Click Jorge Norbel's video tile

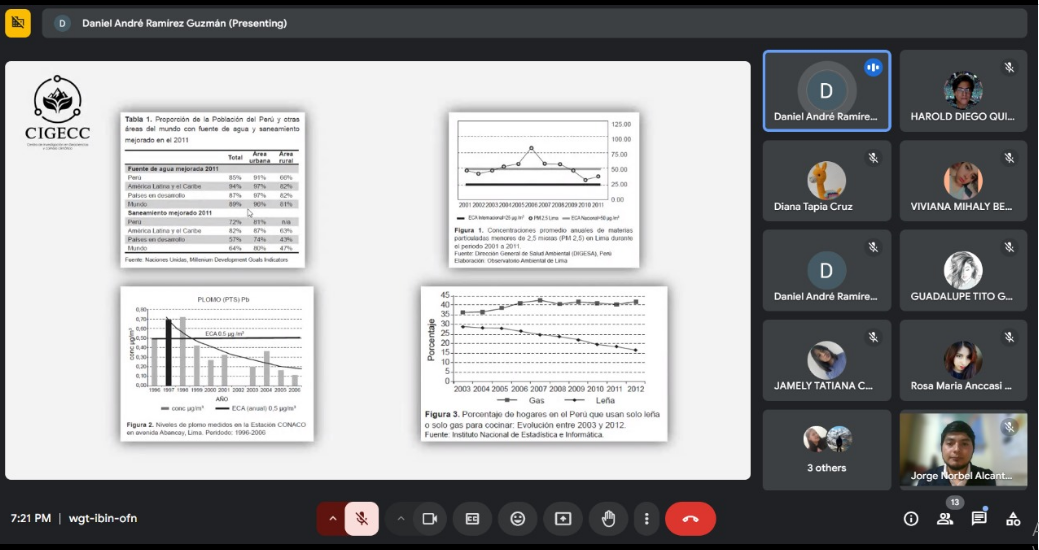point(962,450)
